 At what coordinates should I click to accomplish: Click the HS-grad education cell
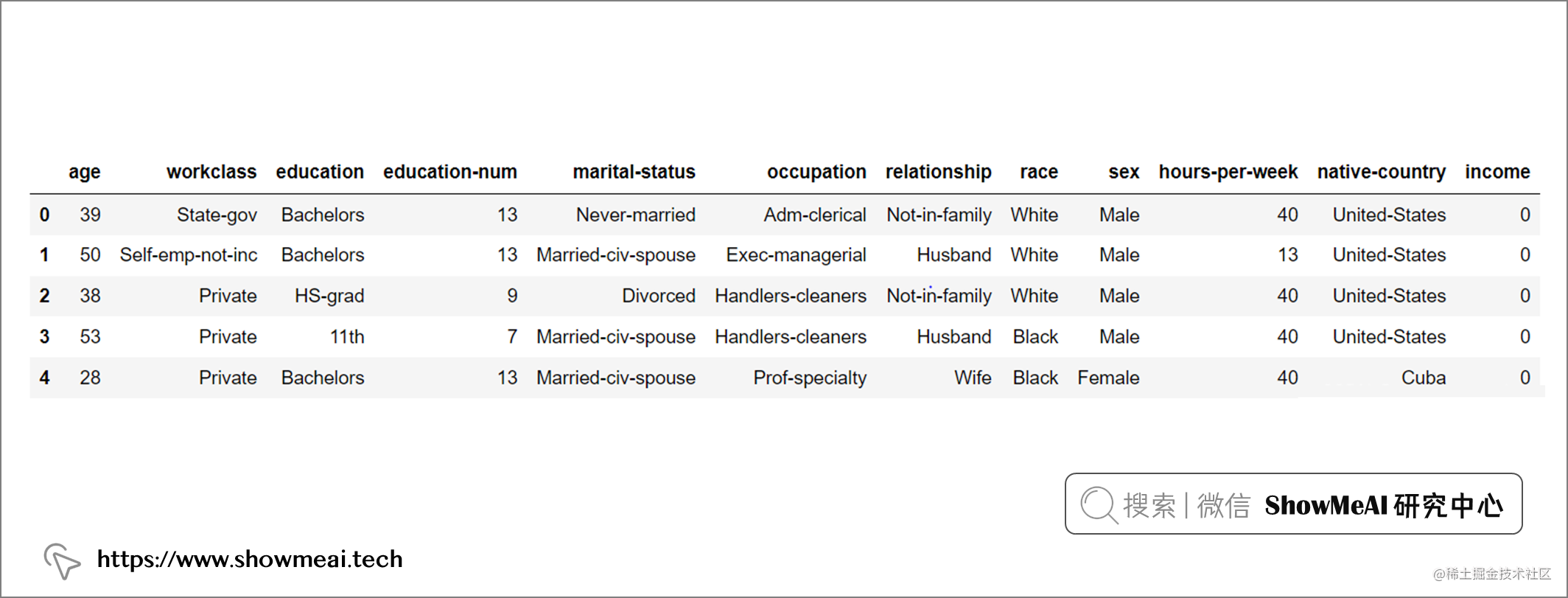point(329,296)
